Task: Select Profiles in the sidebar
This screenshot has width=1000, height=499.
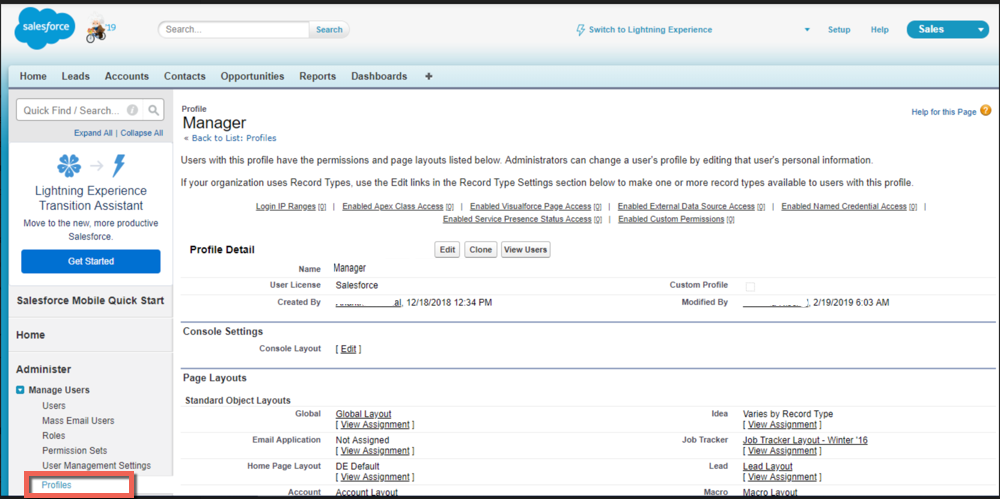Action: pos(57,485)
